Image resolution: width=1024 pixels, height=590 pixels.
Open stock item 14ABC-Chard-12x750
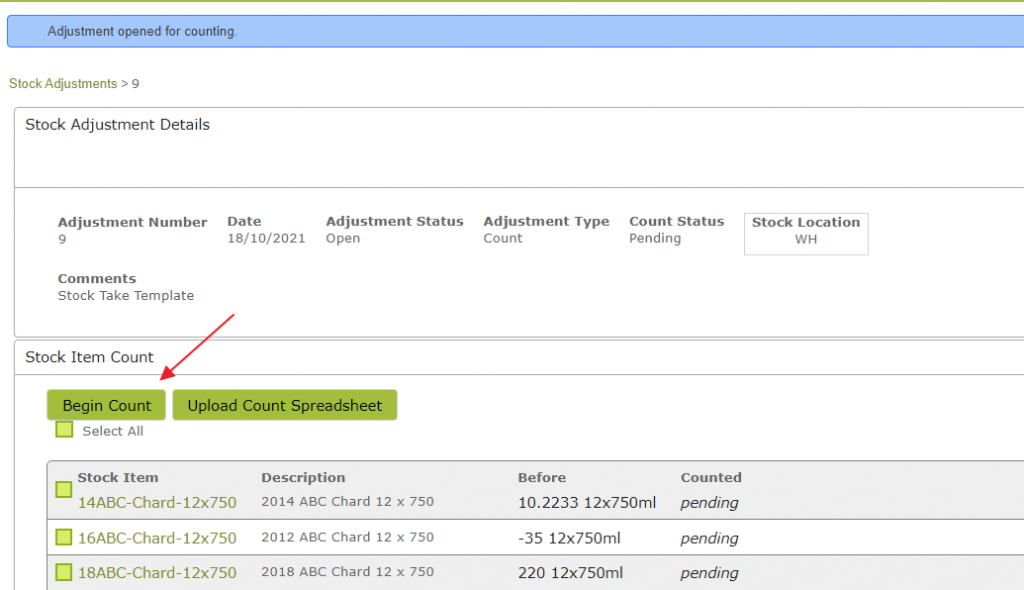click(x=157, y=503)
